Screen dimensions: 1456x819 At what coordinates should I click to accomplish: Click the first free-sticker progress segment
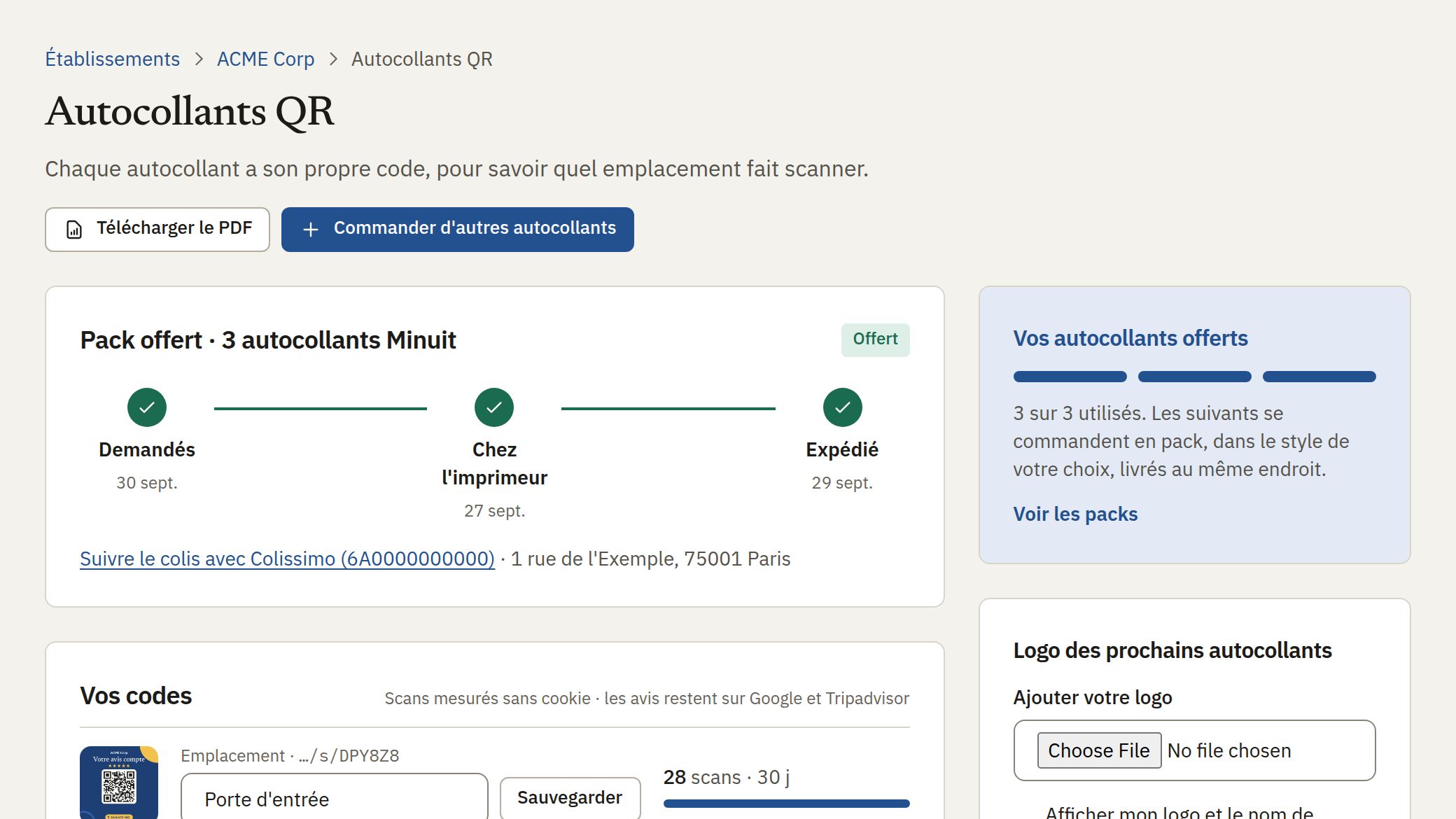pos(1070,377)
